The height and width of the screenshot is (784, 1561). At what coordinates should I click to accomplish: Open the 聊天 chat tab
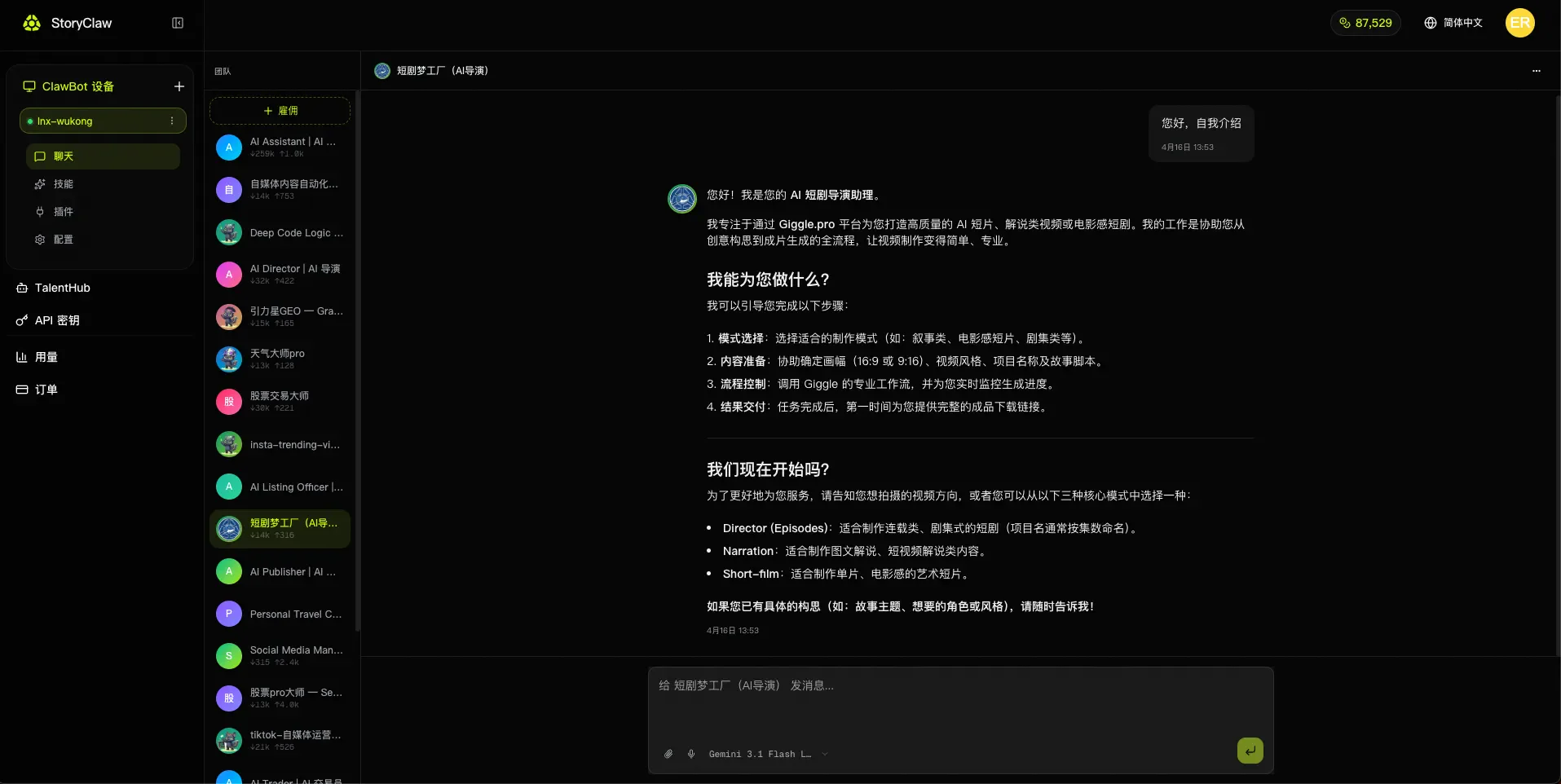coord(103,156)
